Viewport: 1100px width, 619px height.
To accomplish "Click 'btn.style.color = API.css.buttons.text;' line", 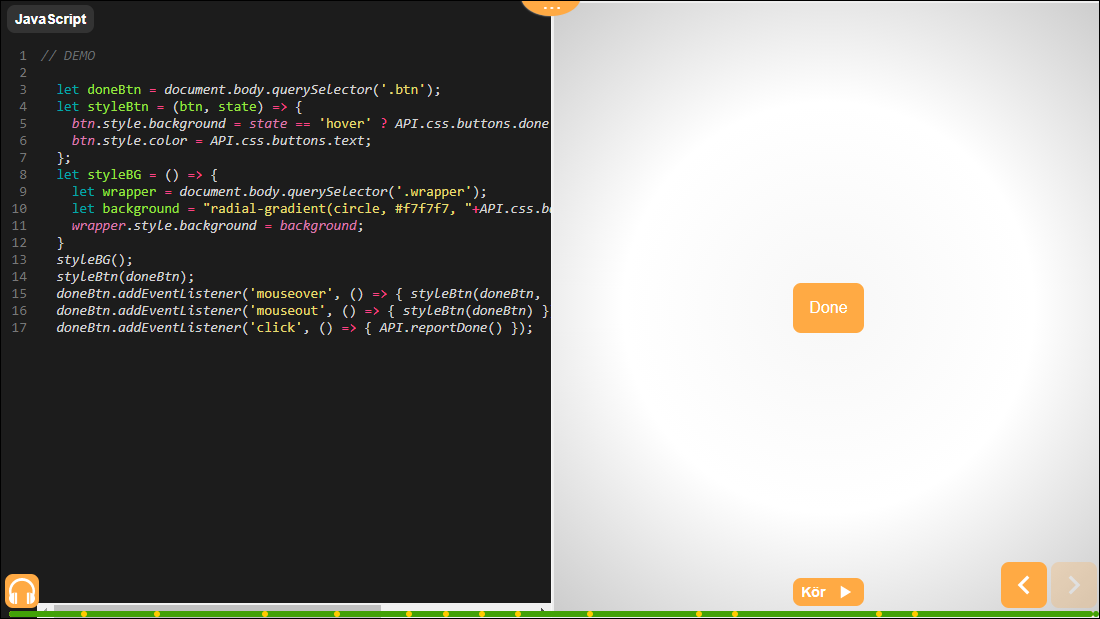I will pos(221,140).
